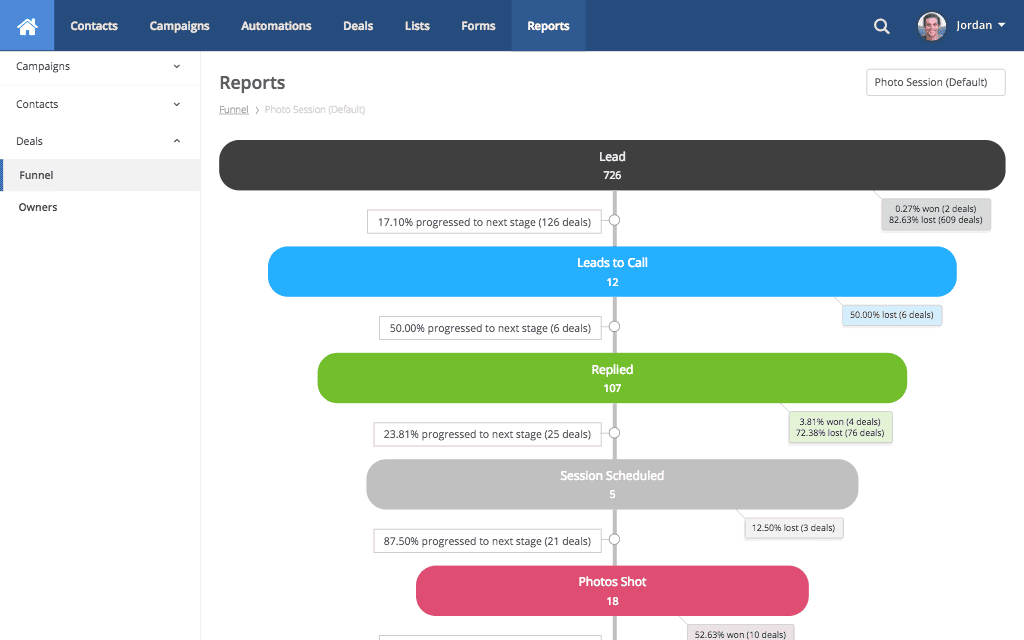This screenshot has width=1024, height=640.
Task: Open the Lists page from the top navigation
Action: tap(417, 26)
